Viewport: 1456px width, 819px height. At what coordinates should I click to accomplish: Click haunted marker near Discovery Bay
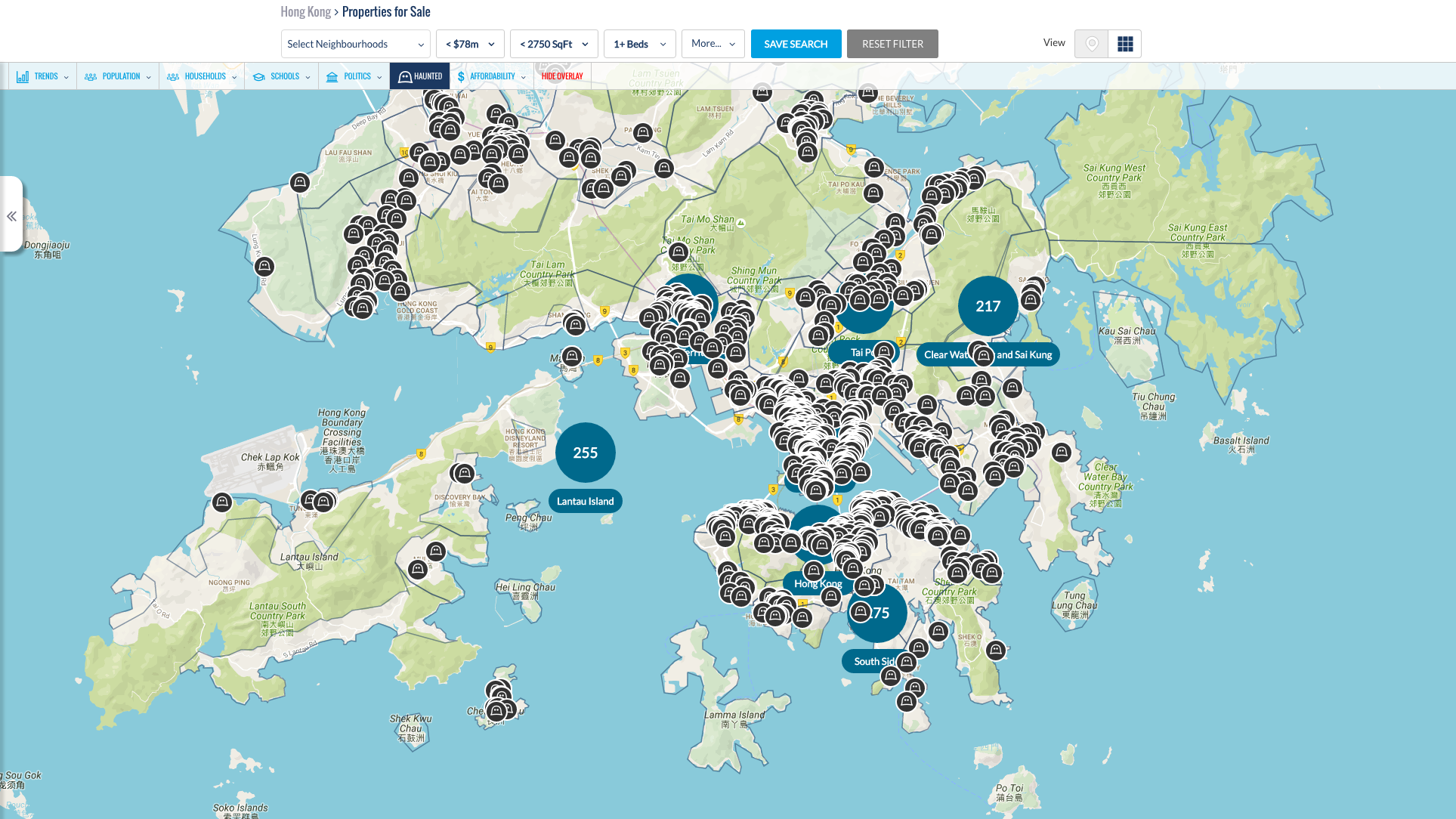click(465, 474)
